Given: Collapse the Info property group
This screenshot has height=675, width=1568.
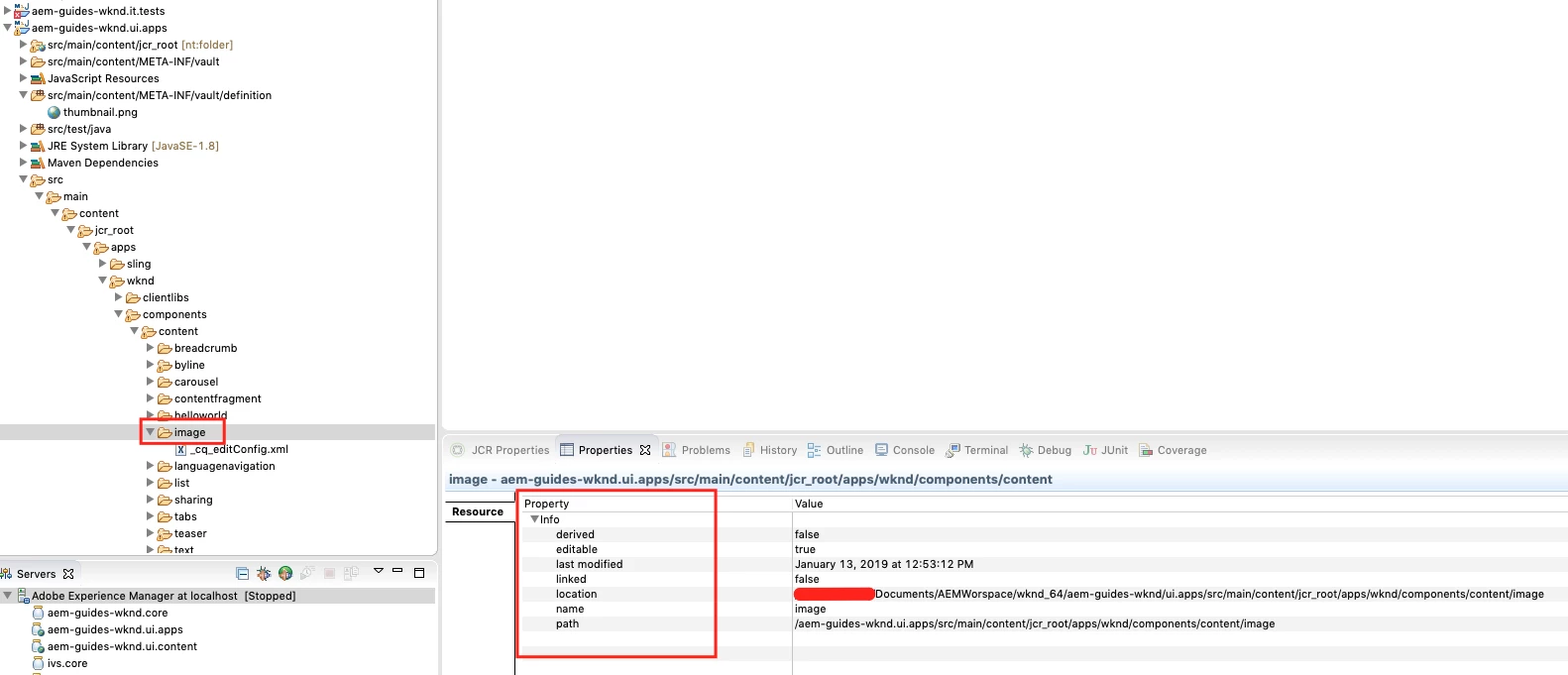Looking at the screenshot, I should tap(535, 519).
